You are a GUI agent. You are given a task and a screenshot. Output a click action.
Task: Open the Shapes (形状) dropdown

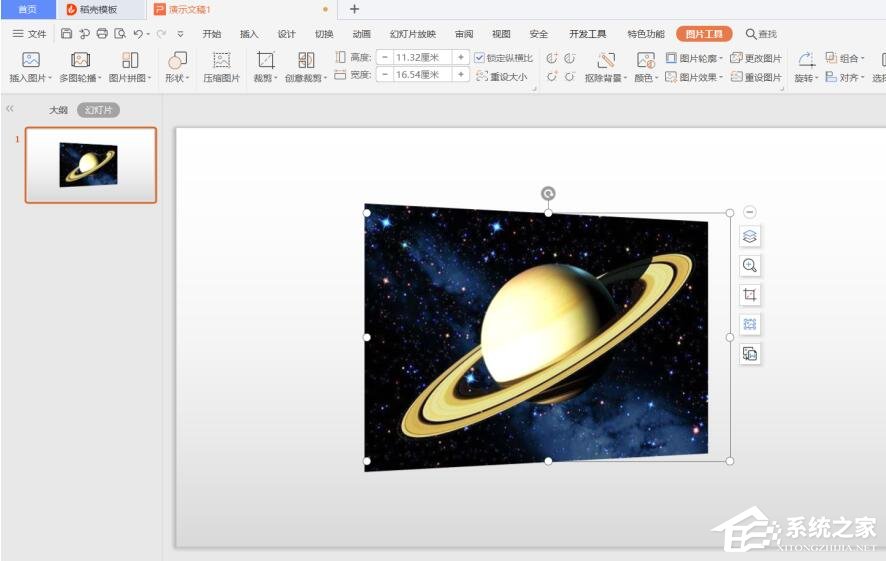[178, 61]
